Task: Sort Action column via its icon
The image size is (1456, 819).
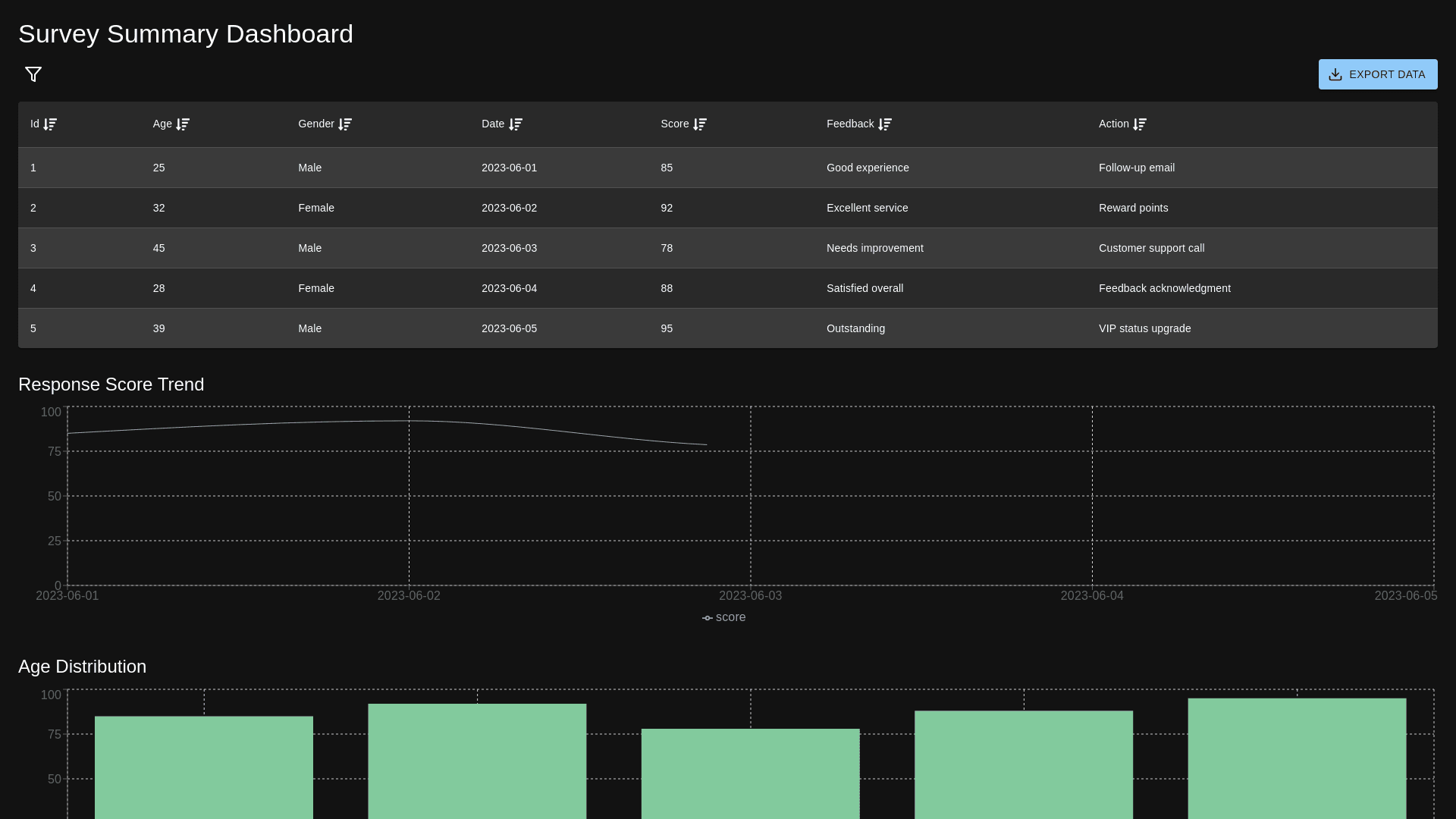Action: [1140, 124]
